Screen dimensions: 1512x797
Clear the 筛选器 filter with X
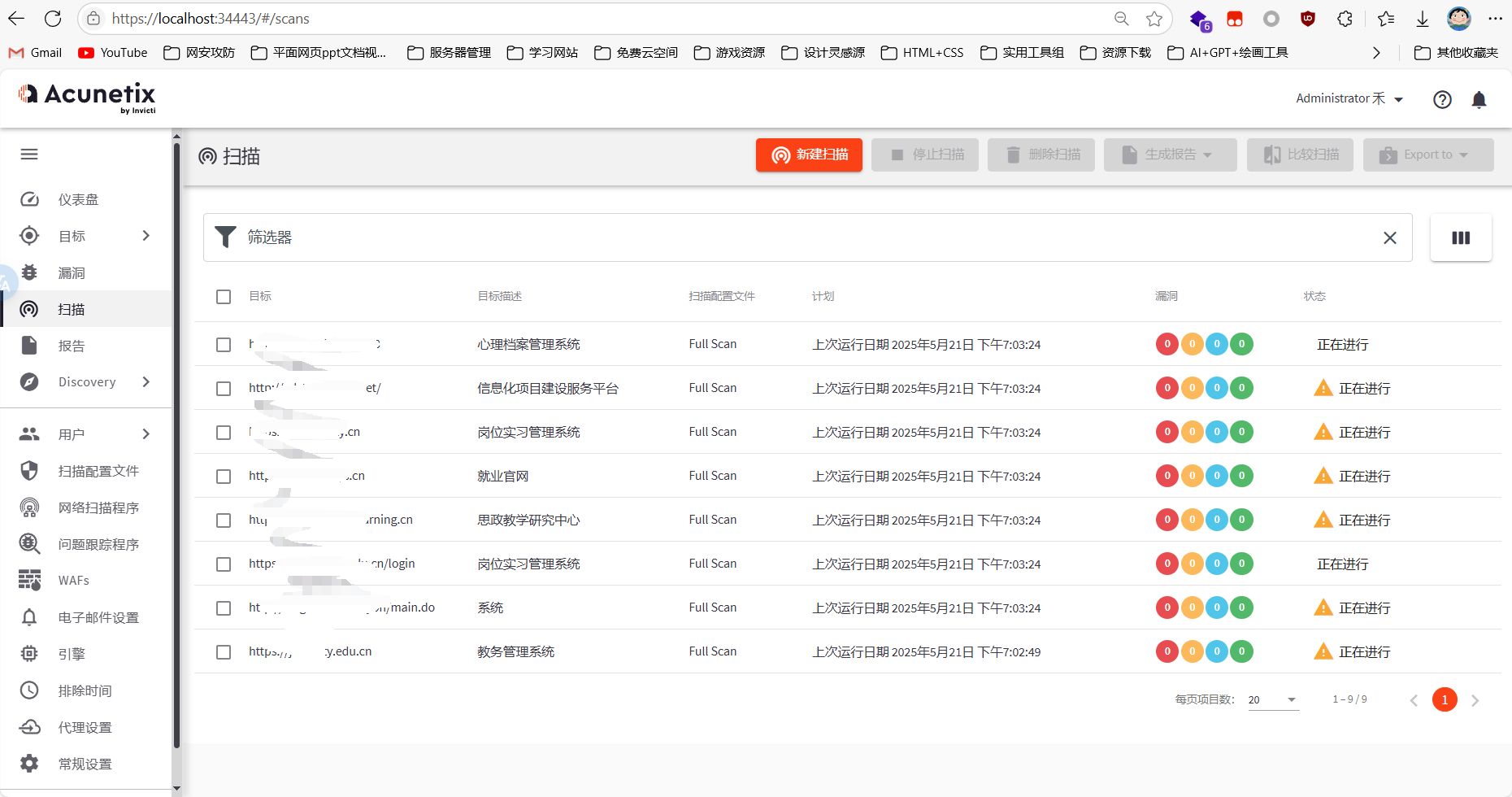click(1390, 237)
